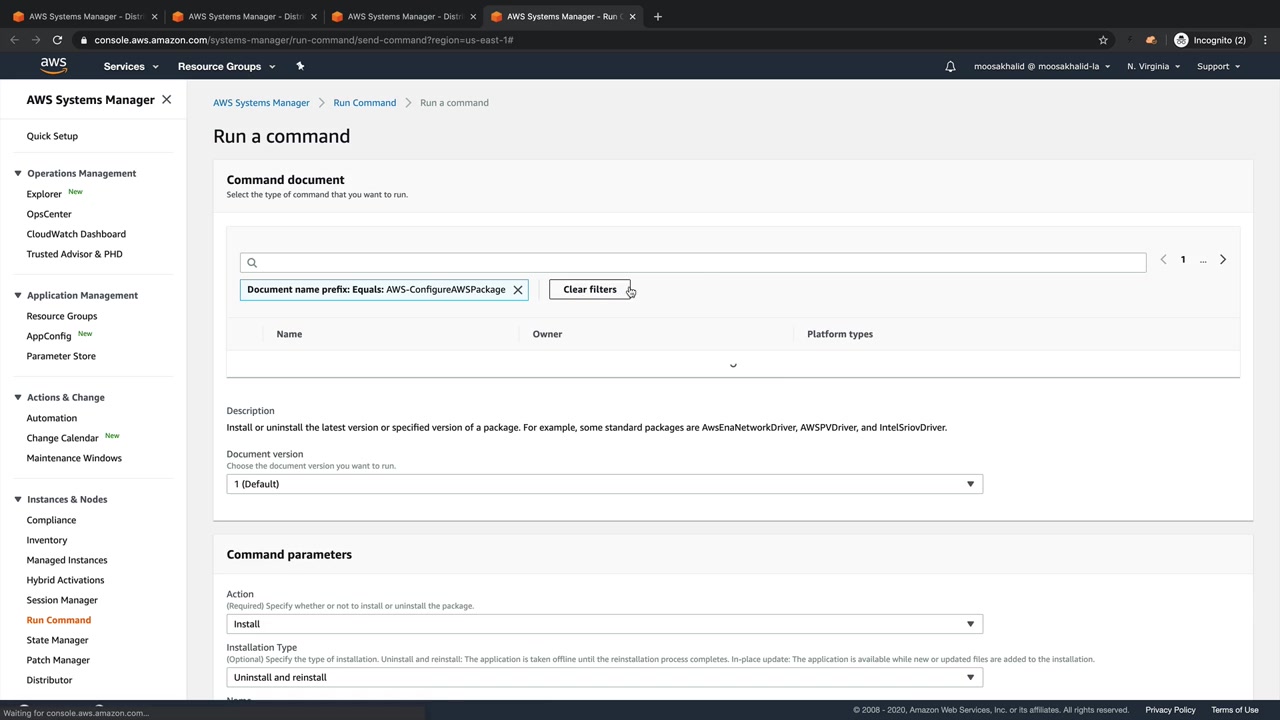Click the pin shortcut icon in navbar
Screen dimensions: 1280x720
click(x=300, y=66)
